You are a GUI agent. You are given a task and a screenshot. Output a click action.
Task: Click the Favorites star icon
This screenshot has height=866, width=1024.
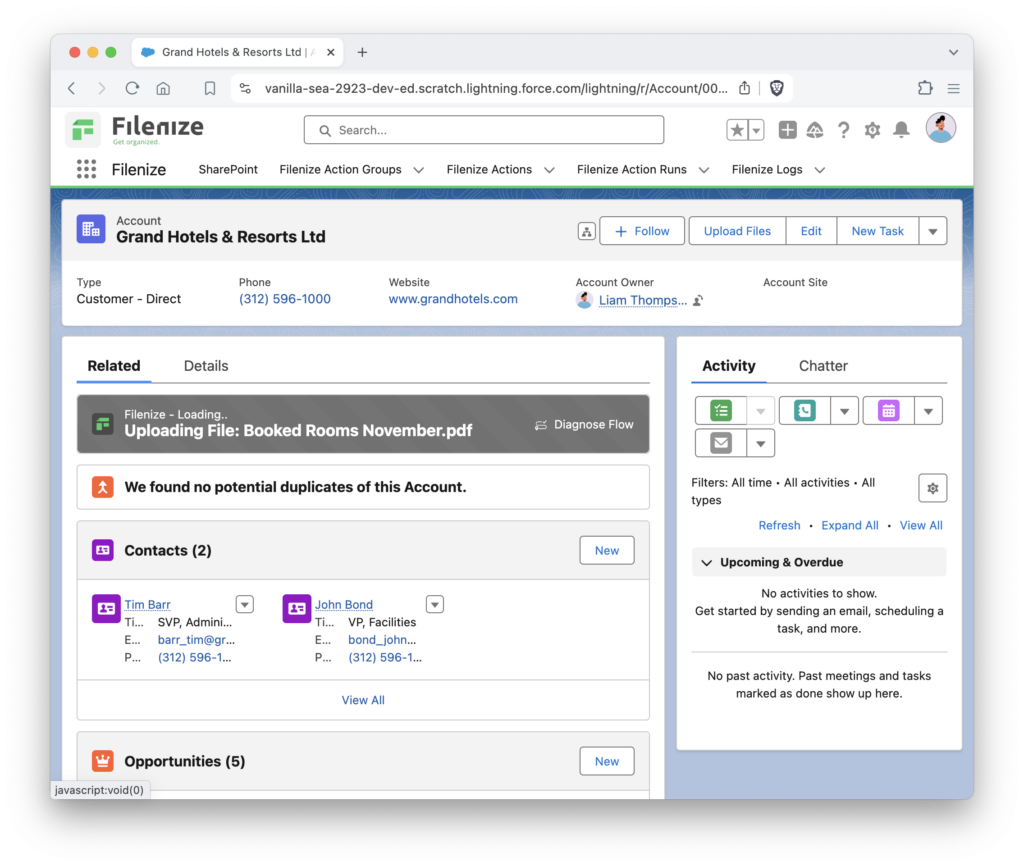tap(737, 130)
